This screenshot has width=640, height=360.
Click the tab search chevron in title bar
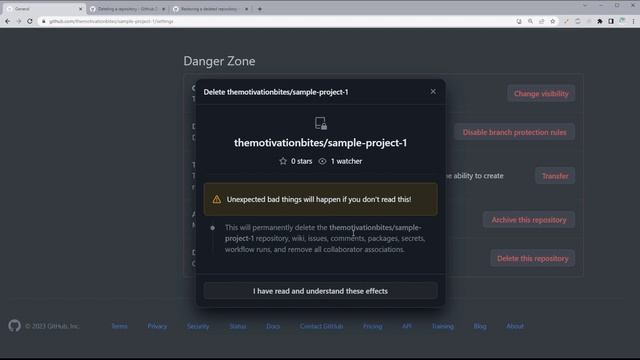585,5
